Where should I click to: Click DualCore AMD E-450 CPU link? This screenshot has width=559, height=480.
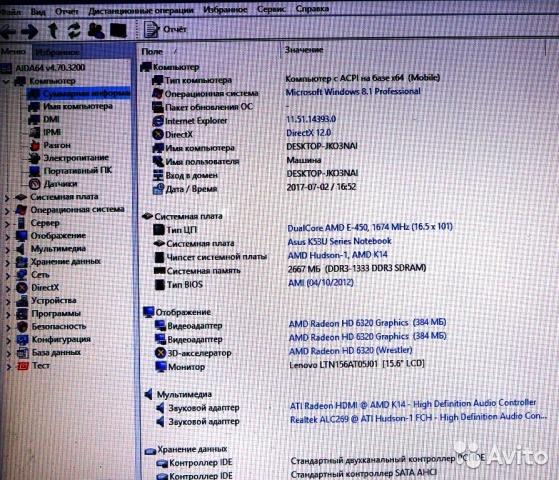click(x=369, y=227)
